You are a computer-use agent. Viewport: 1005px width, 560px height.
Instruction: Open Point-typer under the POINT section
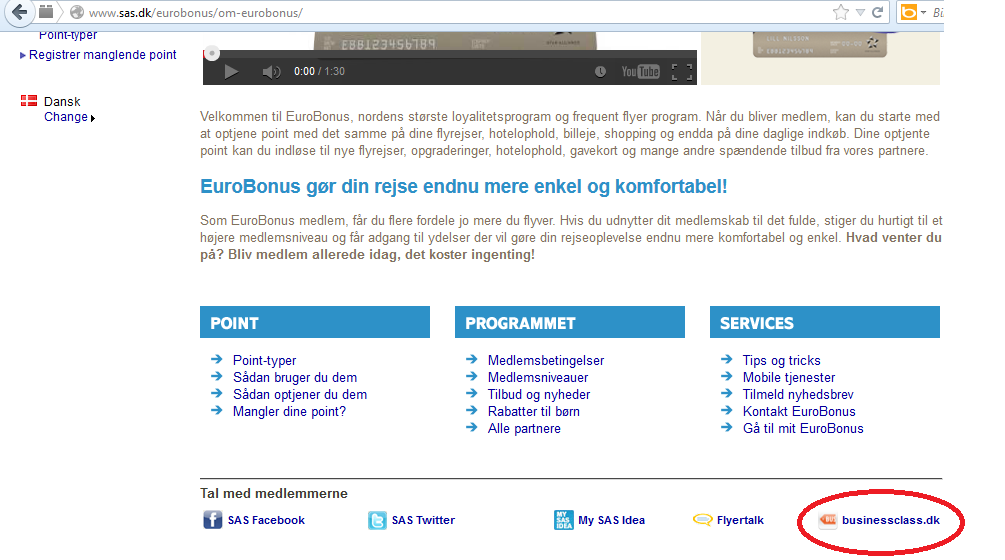click(x=264, y=361)
